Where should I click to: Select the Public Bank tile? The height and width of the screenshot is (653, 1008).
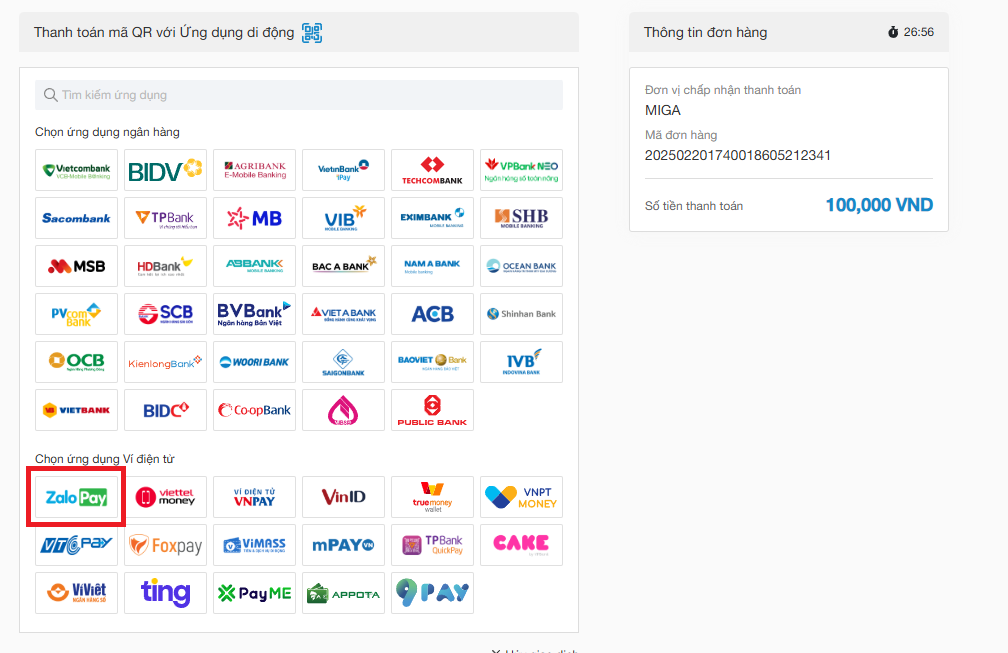(x=432, y=410)
